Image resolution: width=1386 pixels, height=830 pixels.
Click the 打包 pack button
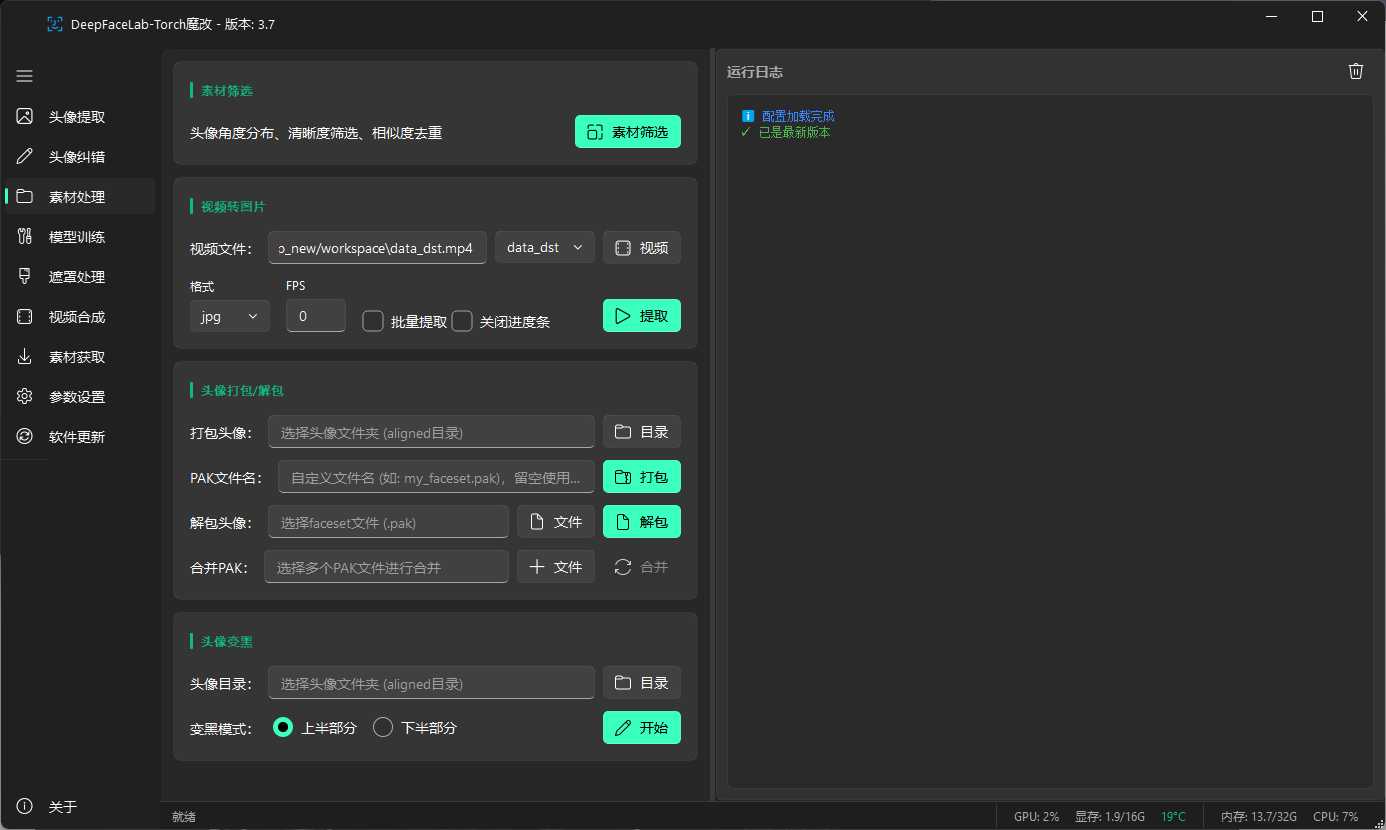641,477
